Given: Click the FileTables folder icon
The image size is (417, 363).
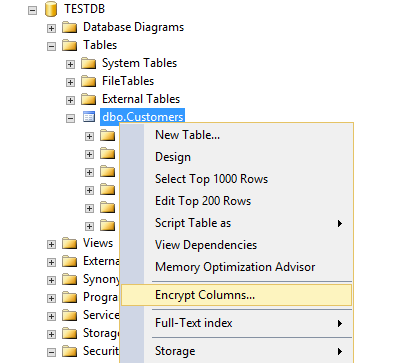Looking at the screenshot, I should (x=88, y=81).
